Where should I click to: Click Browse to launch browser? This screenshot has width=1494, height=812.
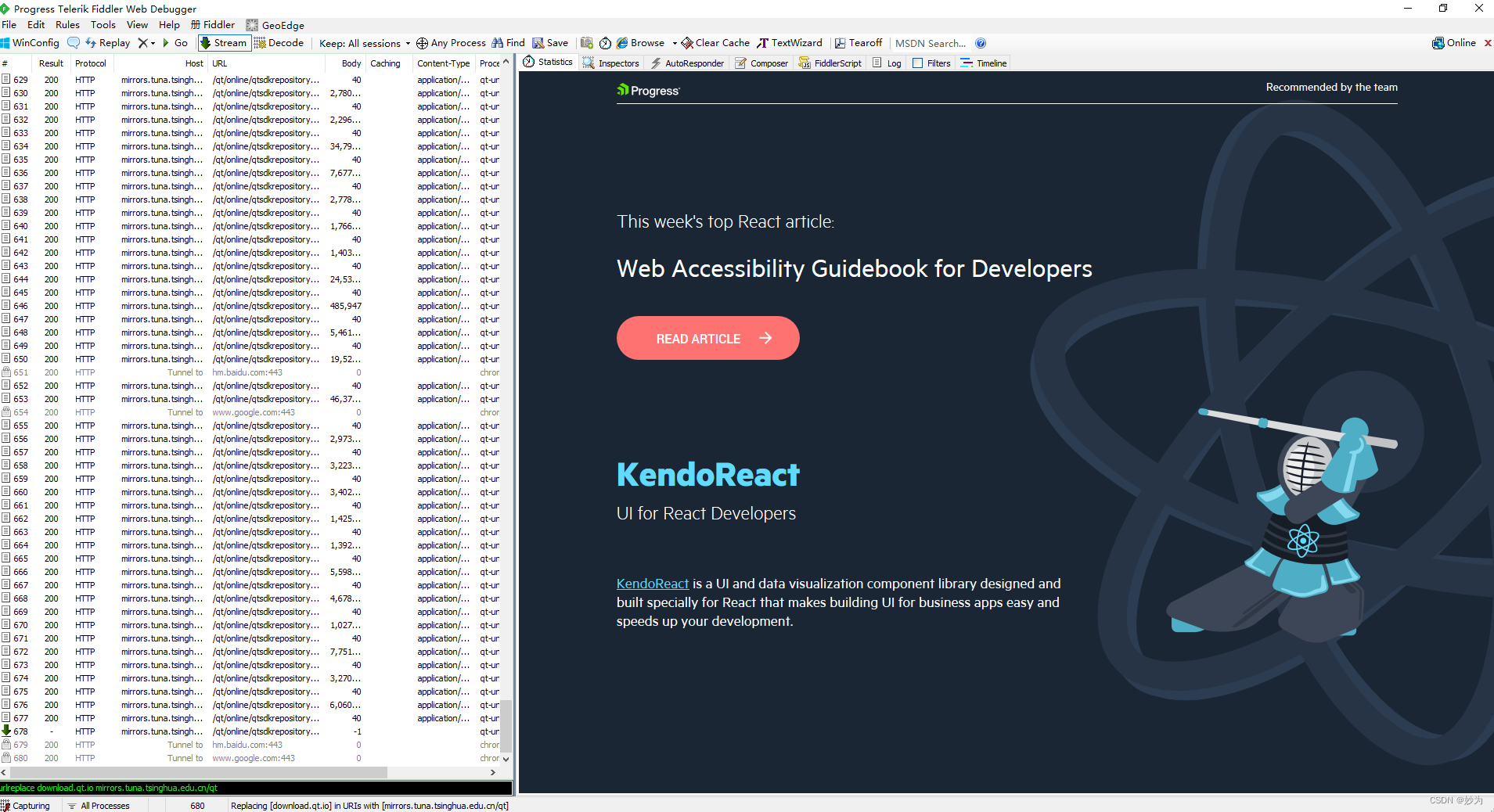[x=640, y=43]
